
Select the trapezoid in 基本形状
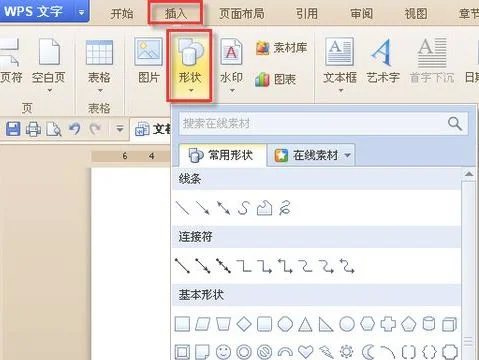coord(223,324)
